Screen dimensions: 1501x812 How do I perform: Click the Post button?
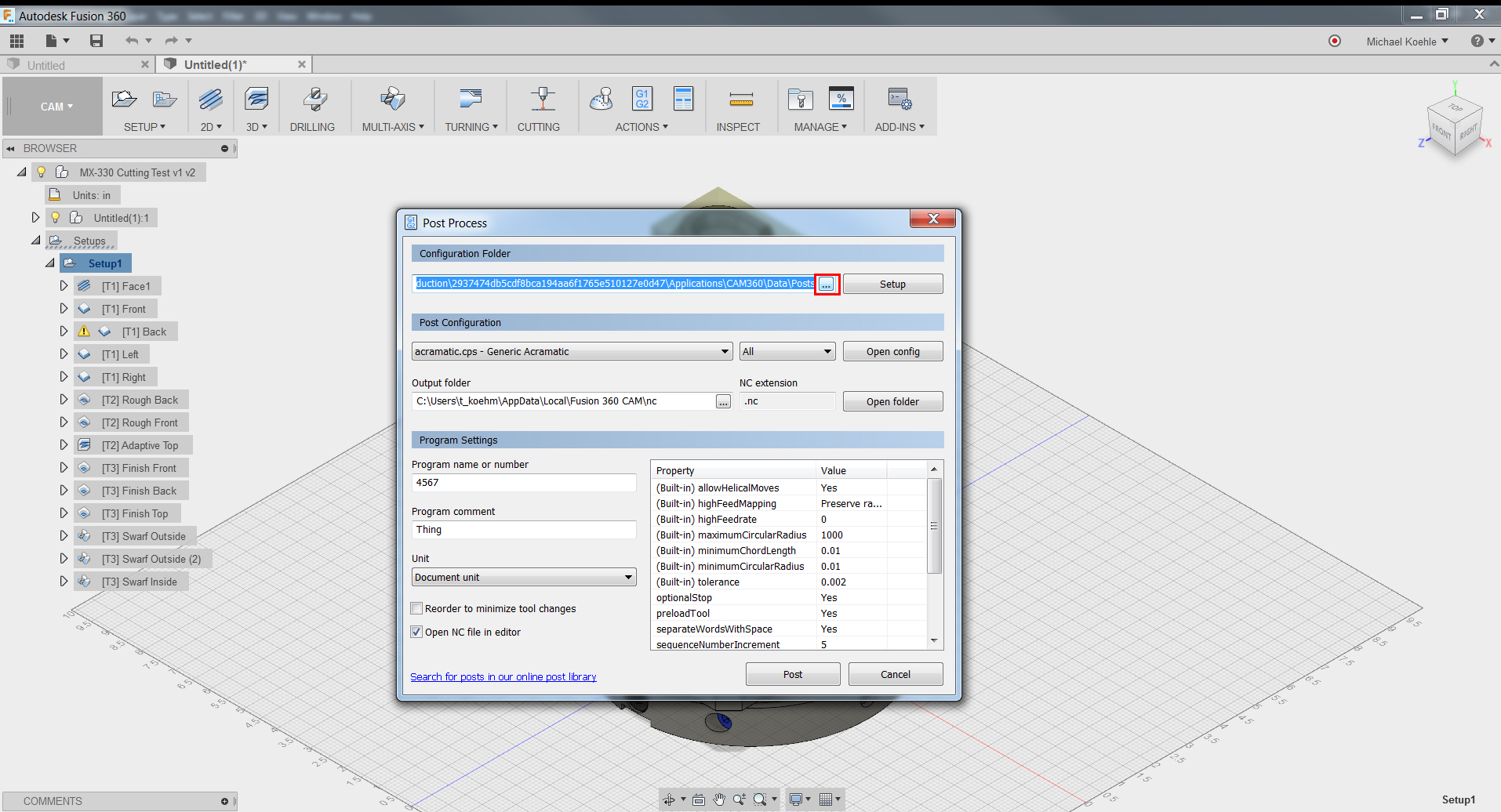point(793,674)
